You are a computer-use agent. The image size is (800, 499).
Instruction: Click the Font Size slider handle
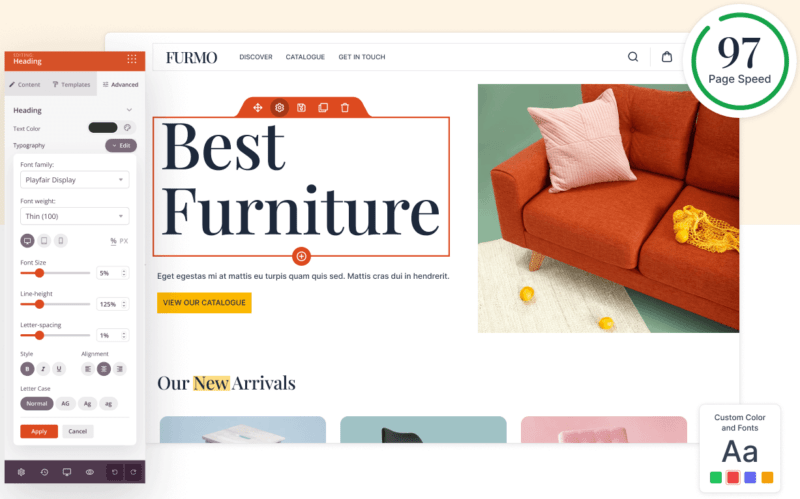(x=39, y=273)
